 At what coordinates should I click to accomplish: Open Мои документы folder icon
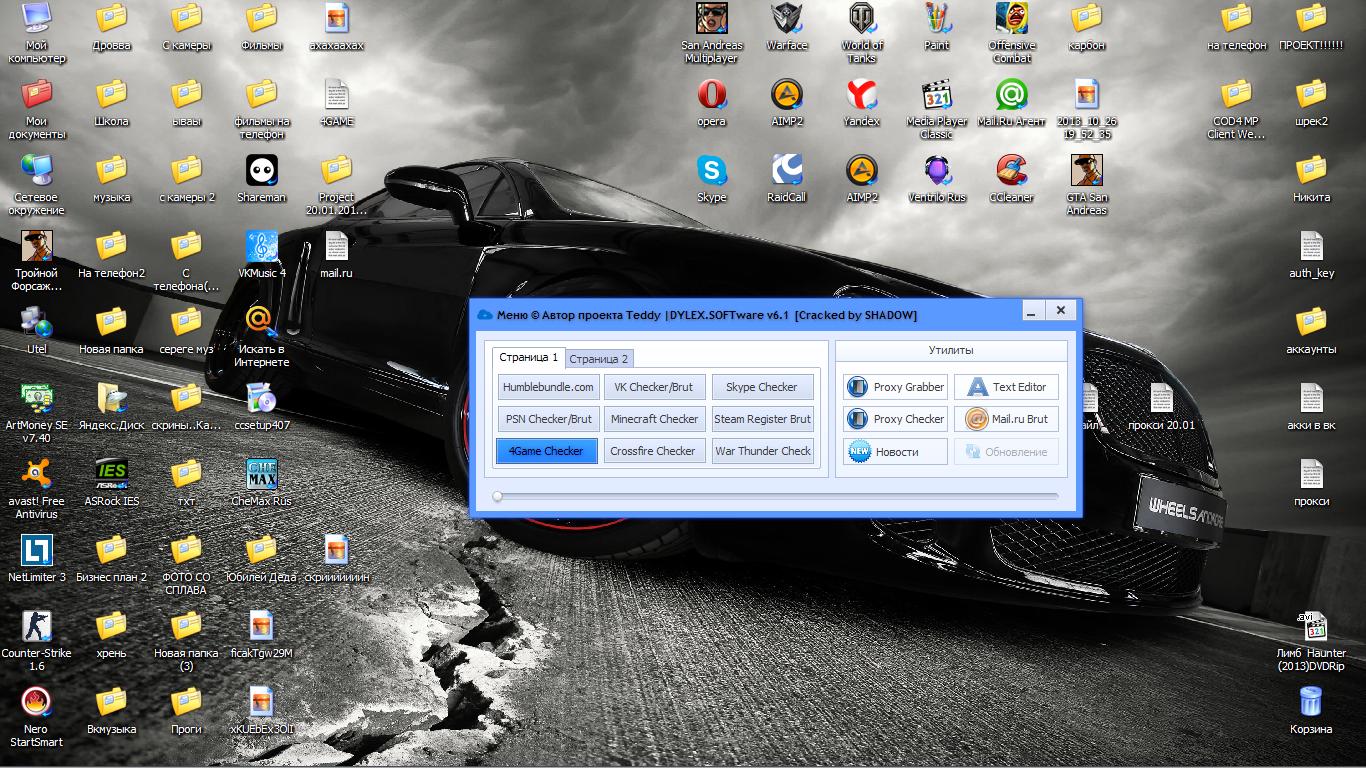[37, 109]
